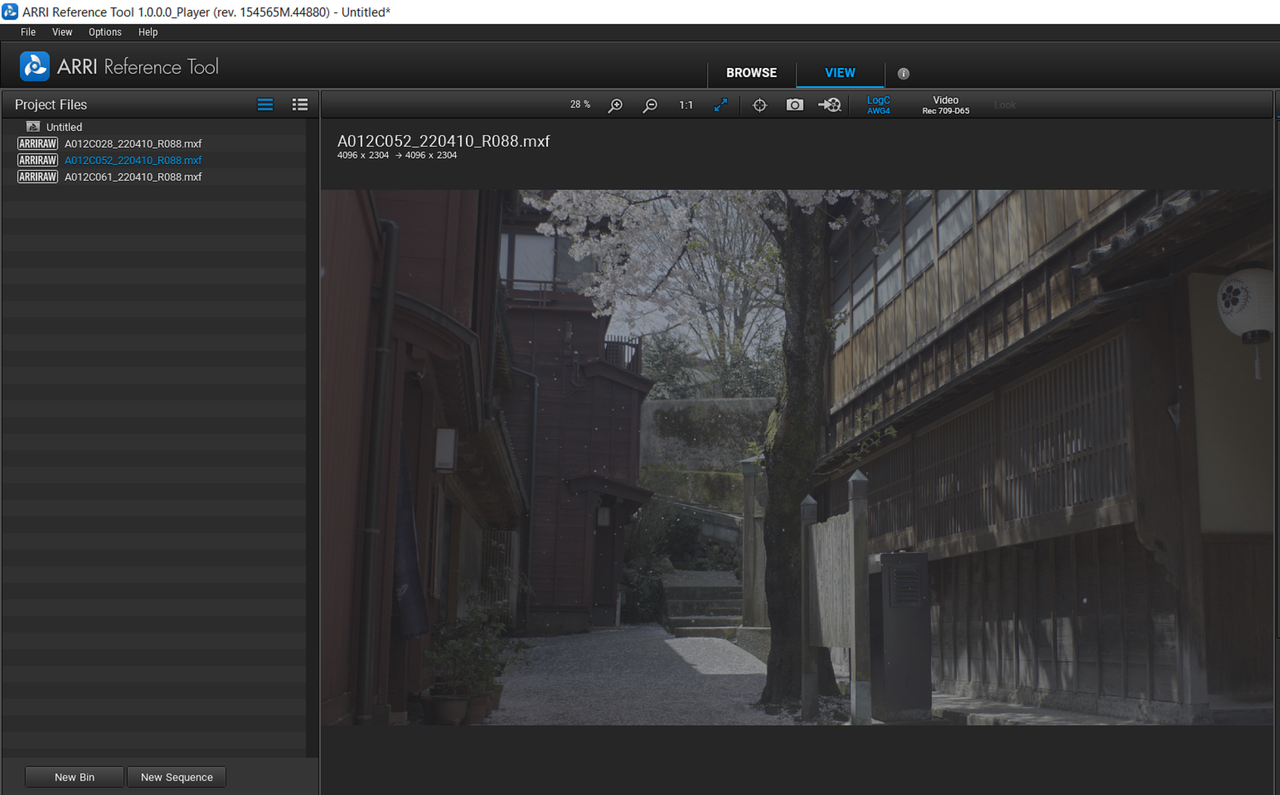Zoom in with the magnifier plus icon

coord(616,105)
